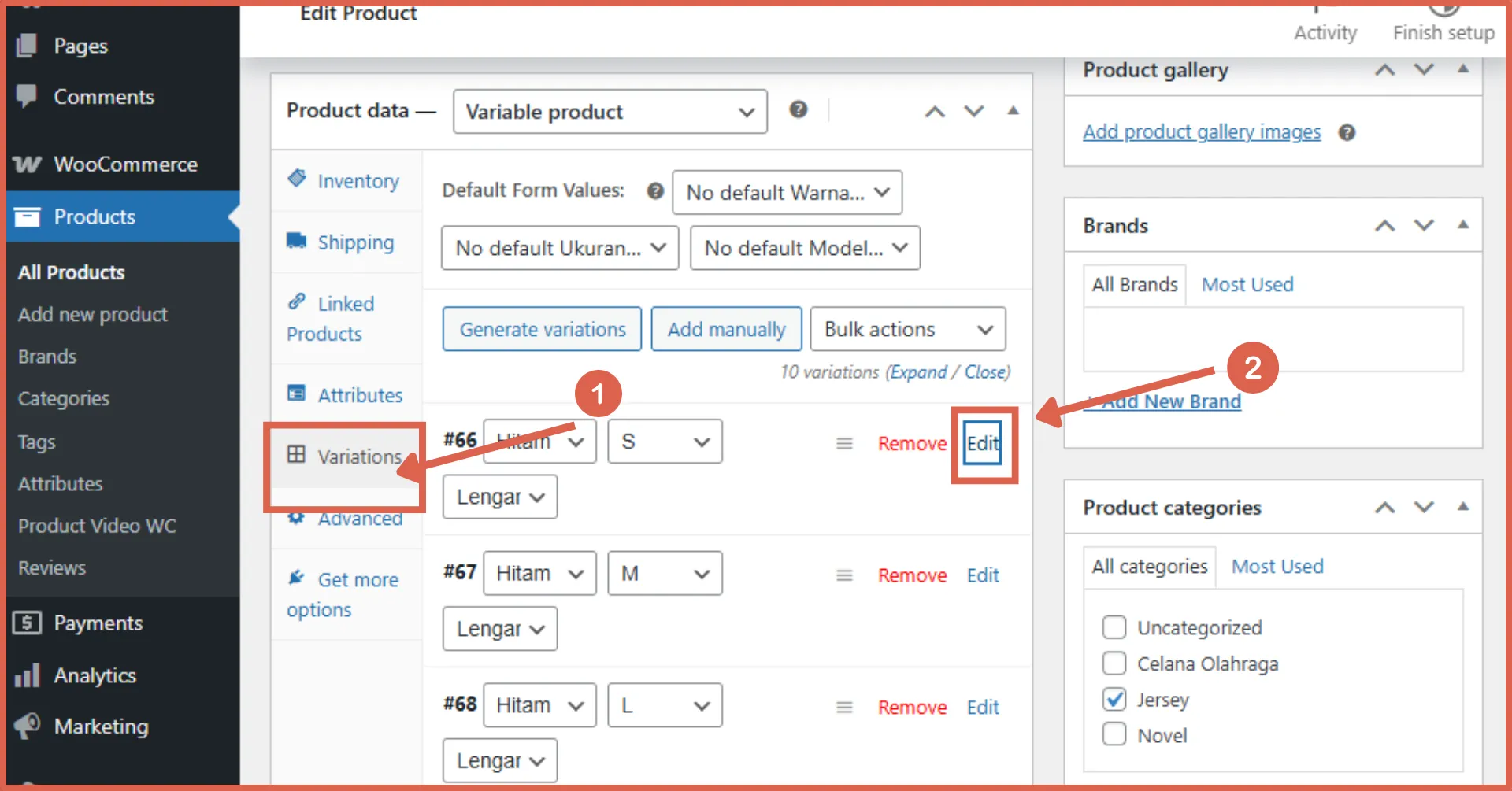The width and height of the screenshot is (1512, 791).
Task: Check the Uncategorized category checkbox
Action: pyautogui.click(x=1114, y=627)
